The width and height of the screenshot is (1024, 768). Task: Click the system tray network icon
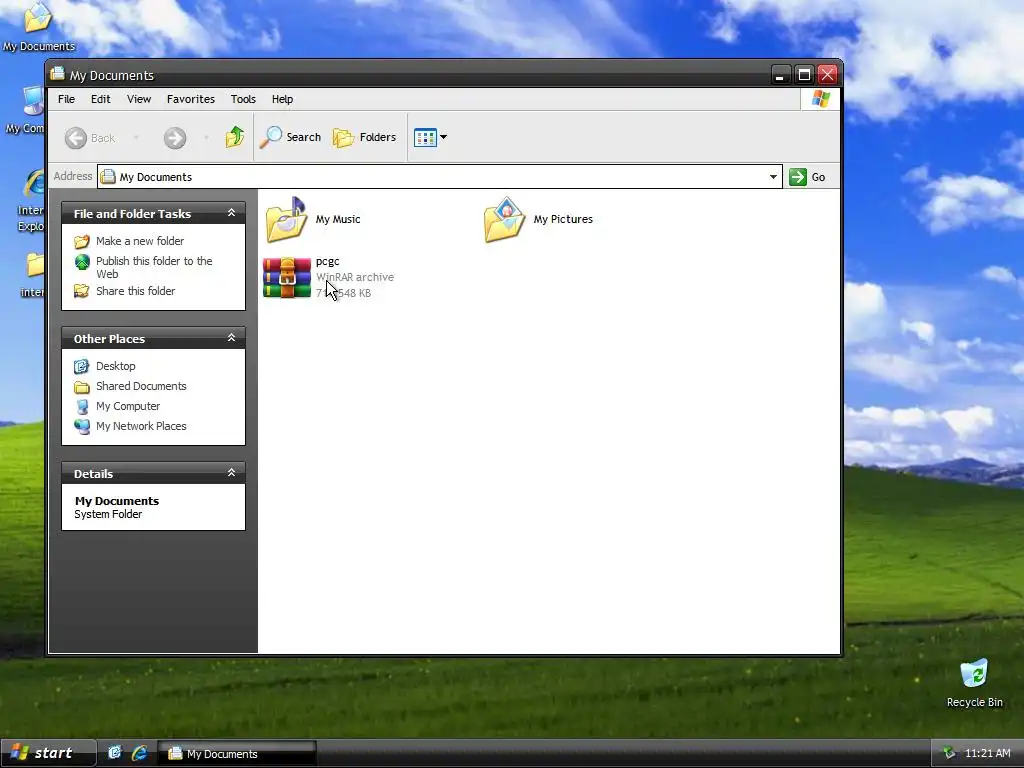tap(948, 753)
